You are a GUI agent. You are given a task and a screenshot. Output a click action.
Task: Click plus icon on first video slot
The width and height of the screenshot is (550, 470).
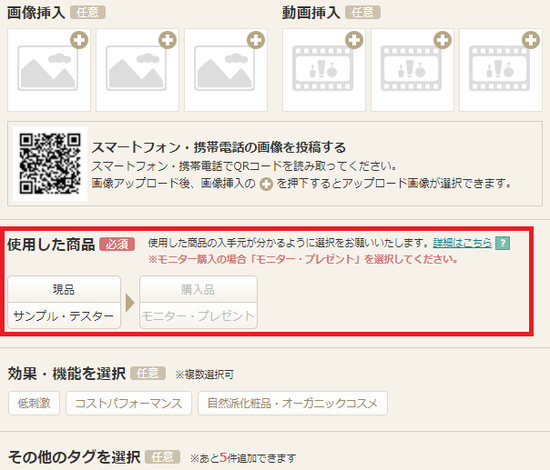point(354,40)
